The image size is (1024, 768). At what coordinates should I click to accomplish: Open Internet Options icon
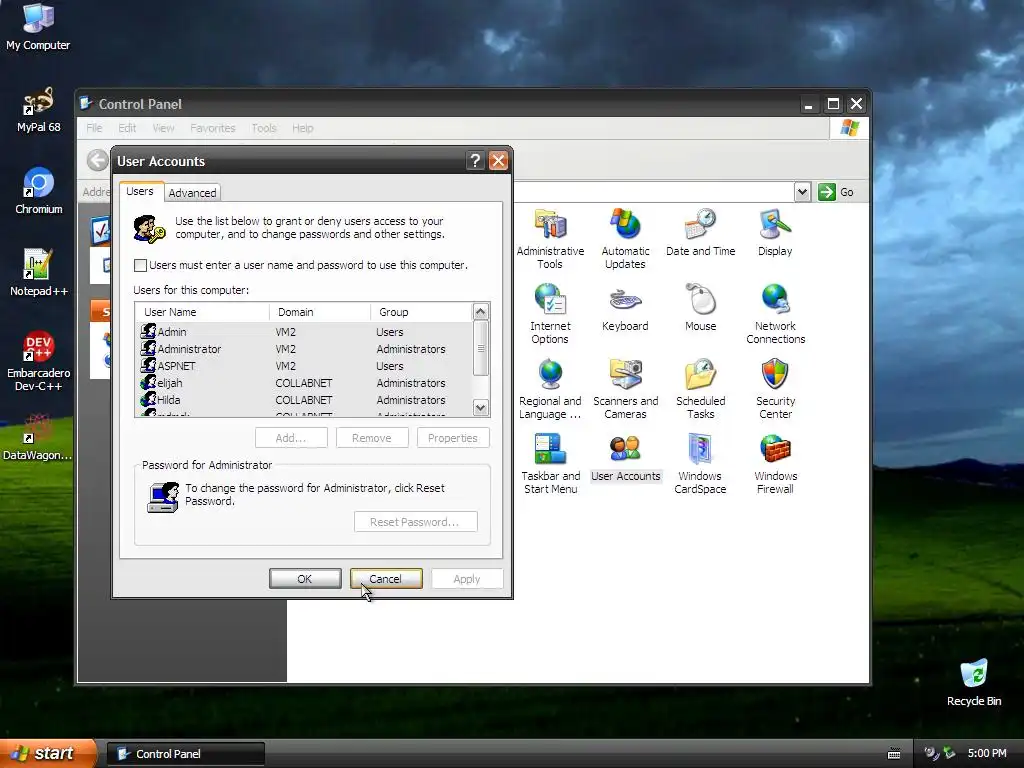click(550, 313)
